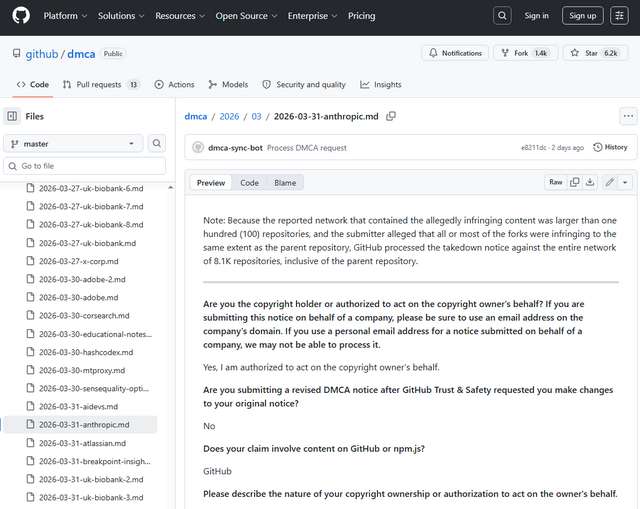Open the github owner link
640x509 pixels.
pos(42,54)
